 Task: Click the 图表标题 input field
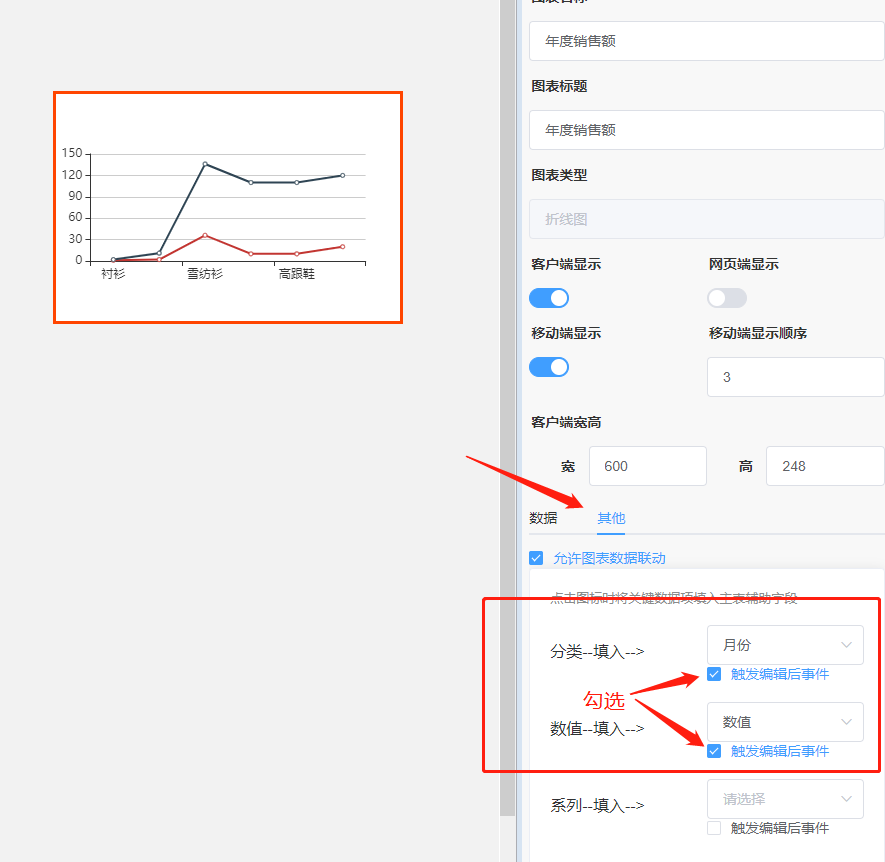[706, 130]
